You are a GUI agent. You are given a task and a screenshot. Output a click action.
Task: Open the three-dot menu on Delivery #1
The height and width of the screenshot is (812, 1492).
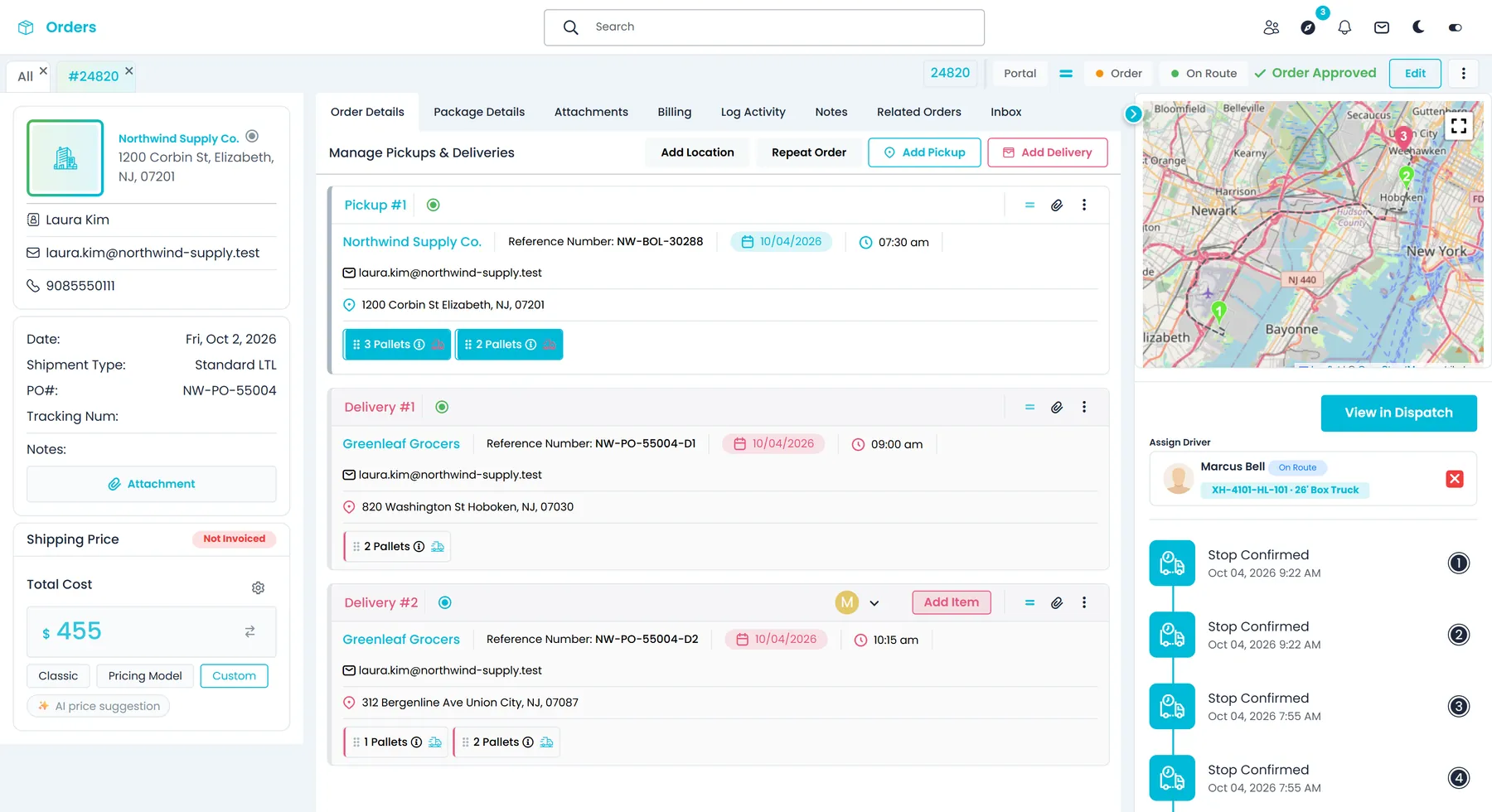(1084, 408)
